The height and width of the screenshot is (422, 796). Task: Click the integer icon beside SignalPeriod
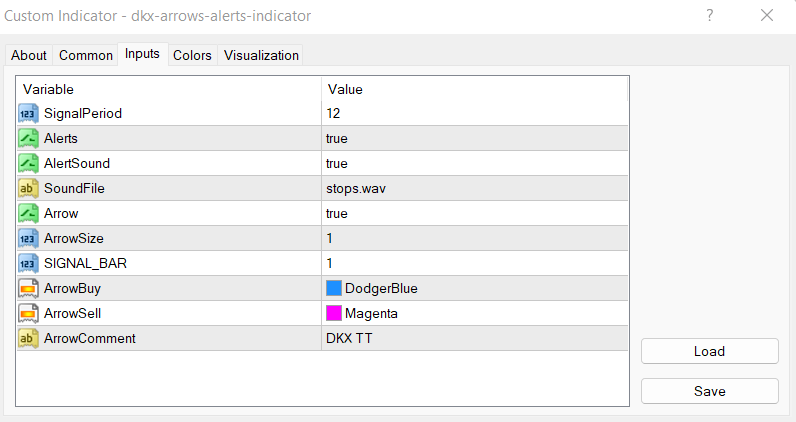coord(28,113)
